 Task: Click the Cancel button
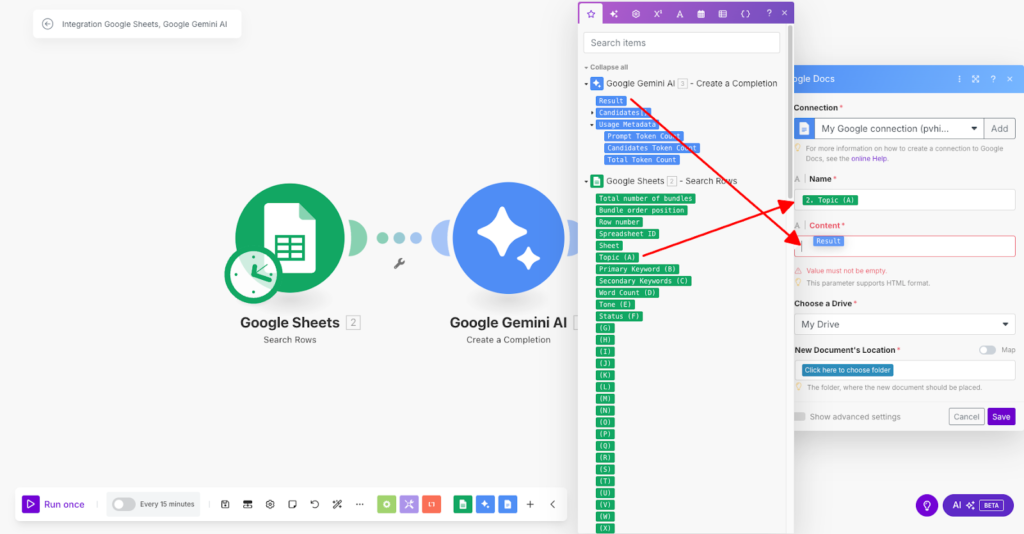point(966,416)
